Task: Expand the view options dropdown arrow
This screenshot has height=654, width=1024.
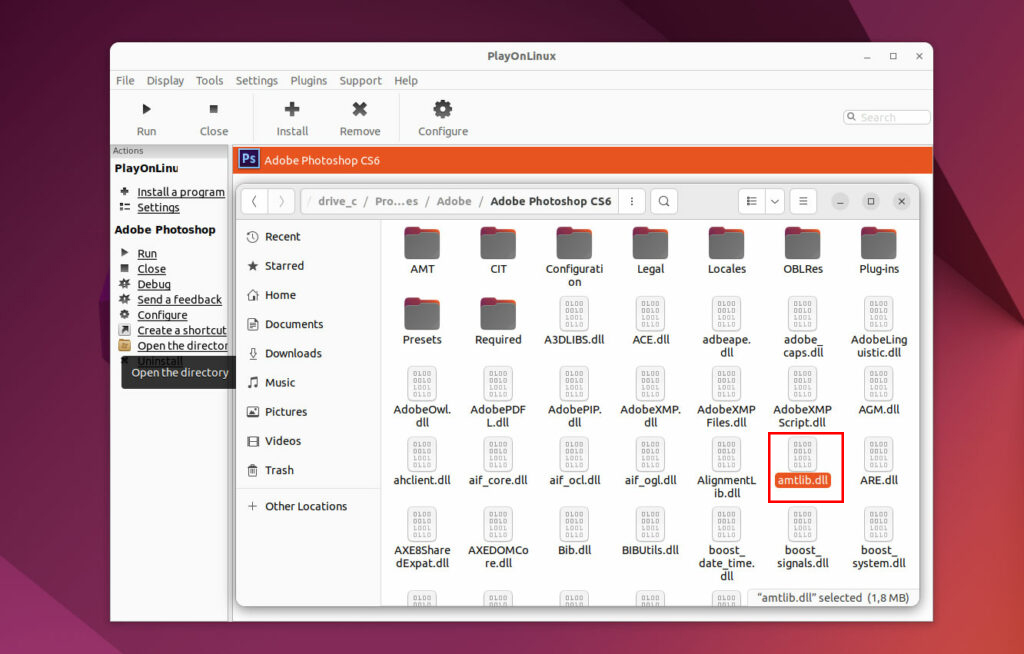Action: [775, 201]
